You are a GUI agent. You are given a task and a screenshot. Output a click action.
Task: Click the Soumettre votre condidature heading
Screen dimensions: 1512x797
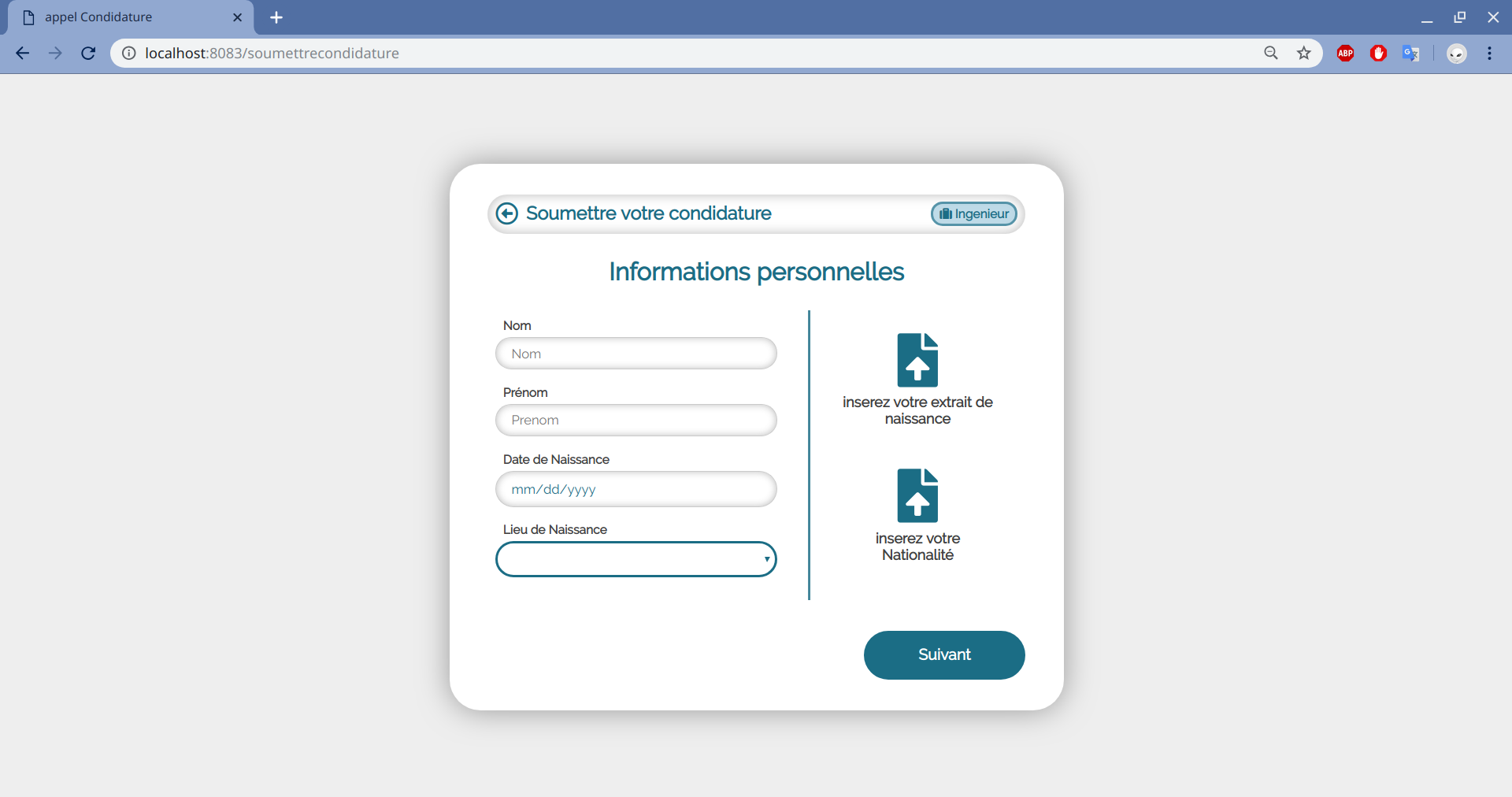tap(648, 213)
